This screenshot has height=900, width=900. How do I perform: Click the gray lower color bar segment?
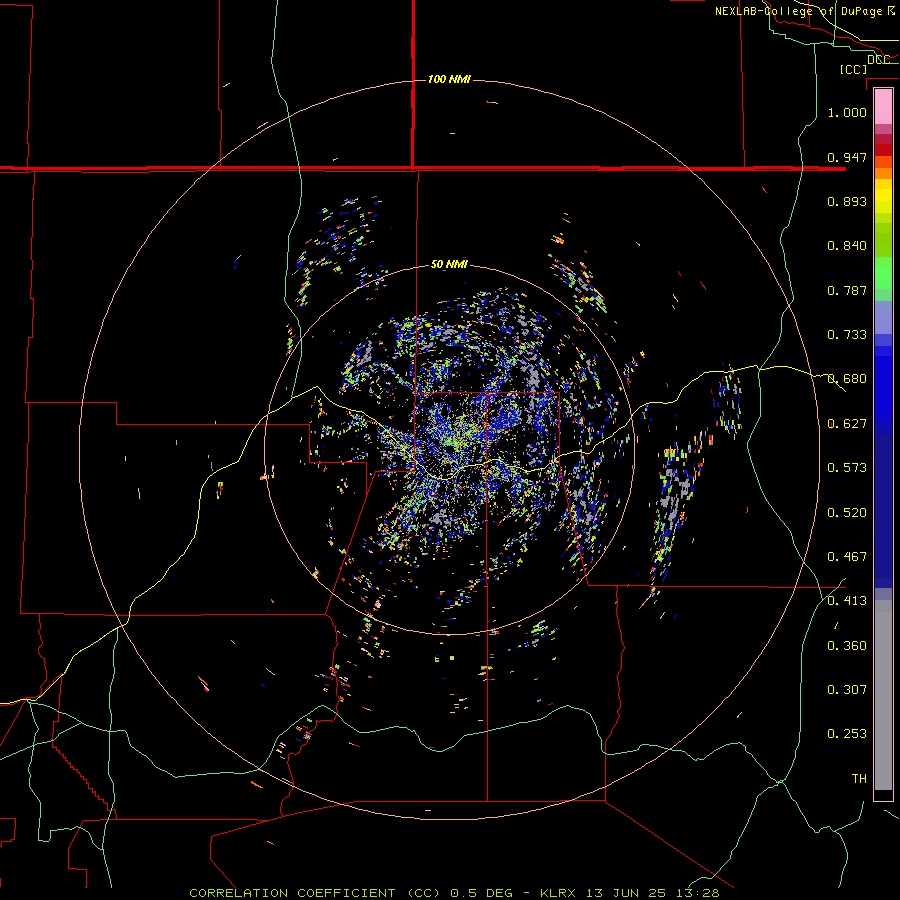[883, 695]
